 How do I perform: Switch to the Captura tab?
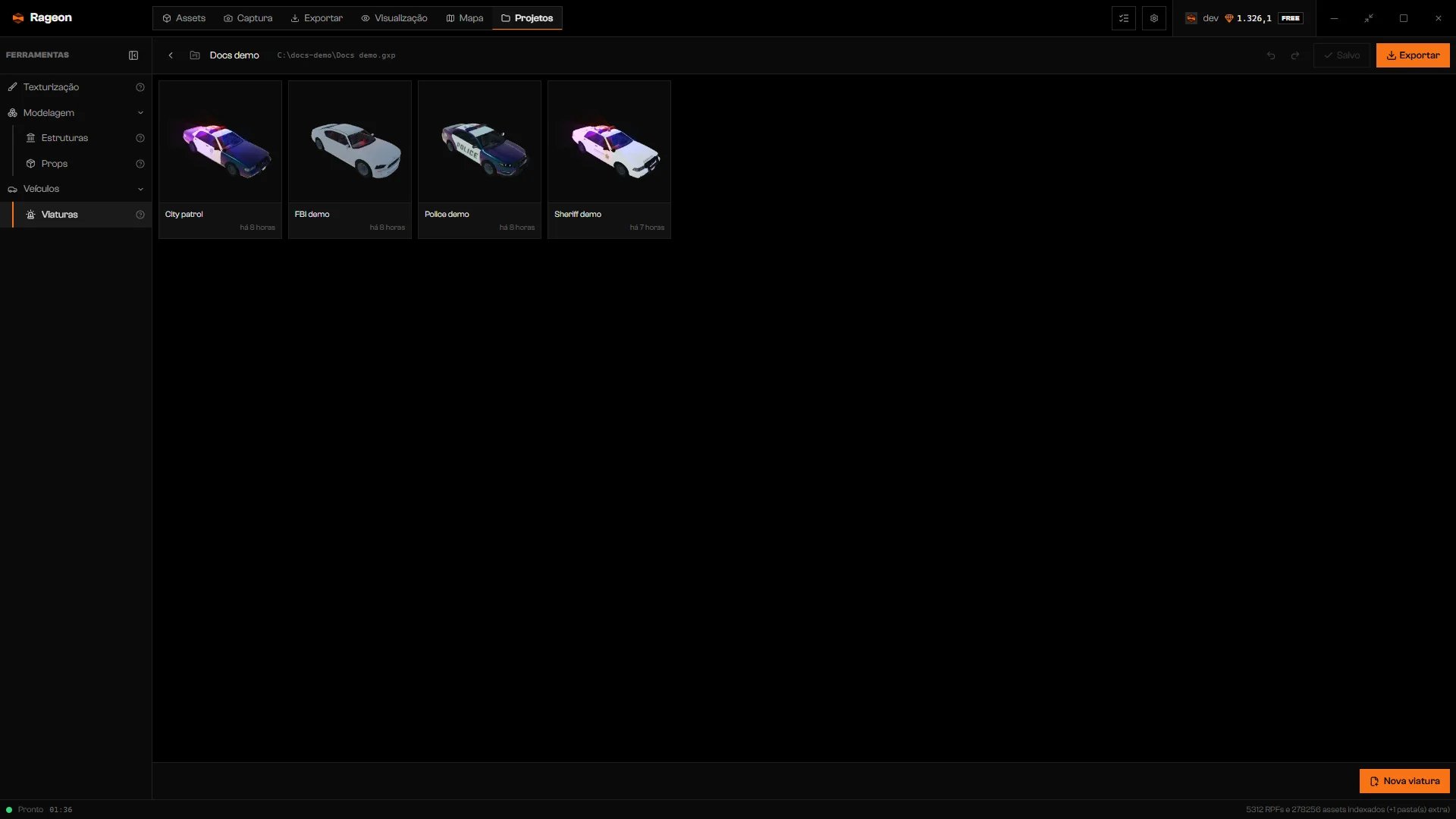click(x=248, y=18)
